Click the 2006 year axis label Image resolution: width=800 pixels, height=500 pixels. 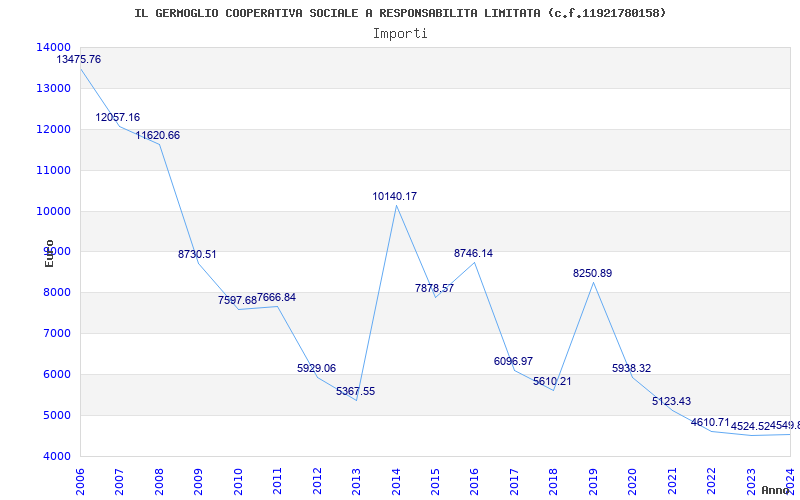(x=80, y=480)
